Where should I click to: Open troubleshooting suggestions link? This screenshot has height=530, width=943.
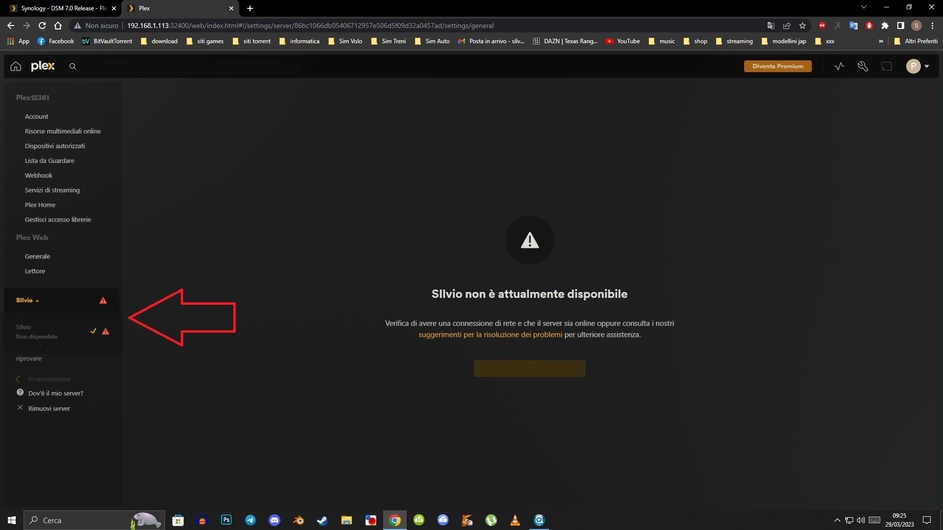click(490, 334)
